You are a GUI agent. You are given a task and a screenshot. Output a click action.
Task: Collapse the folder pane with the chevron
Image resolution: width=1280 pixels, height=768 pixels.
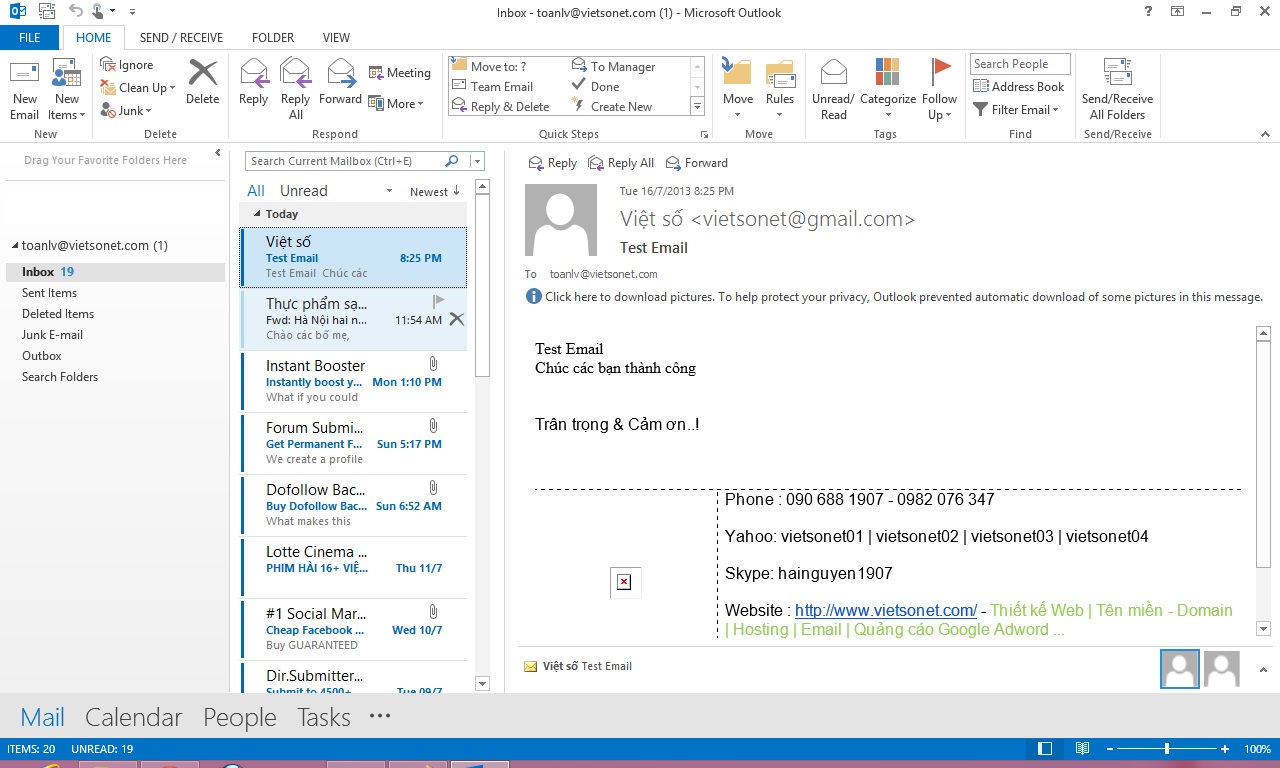click(x=218, y=153)
